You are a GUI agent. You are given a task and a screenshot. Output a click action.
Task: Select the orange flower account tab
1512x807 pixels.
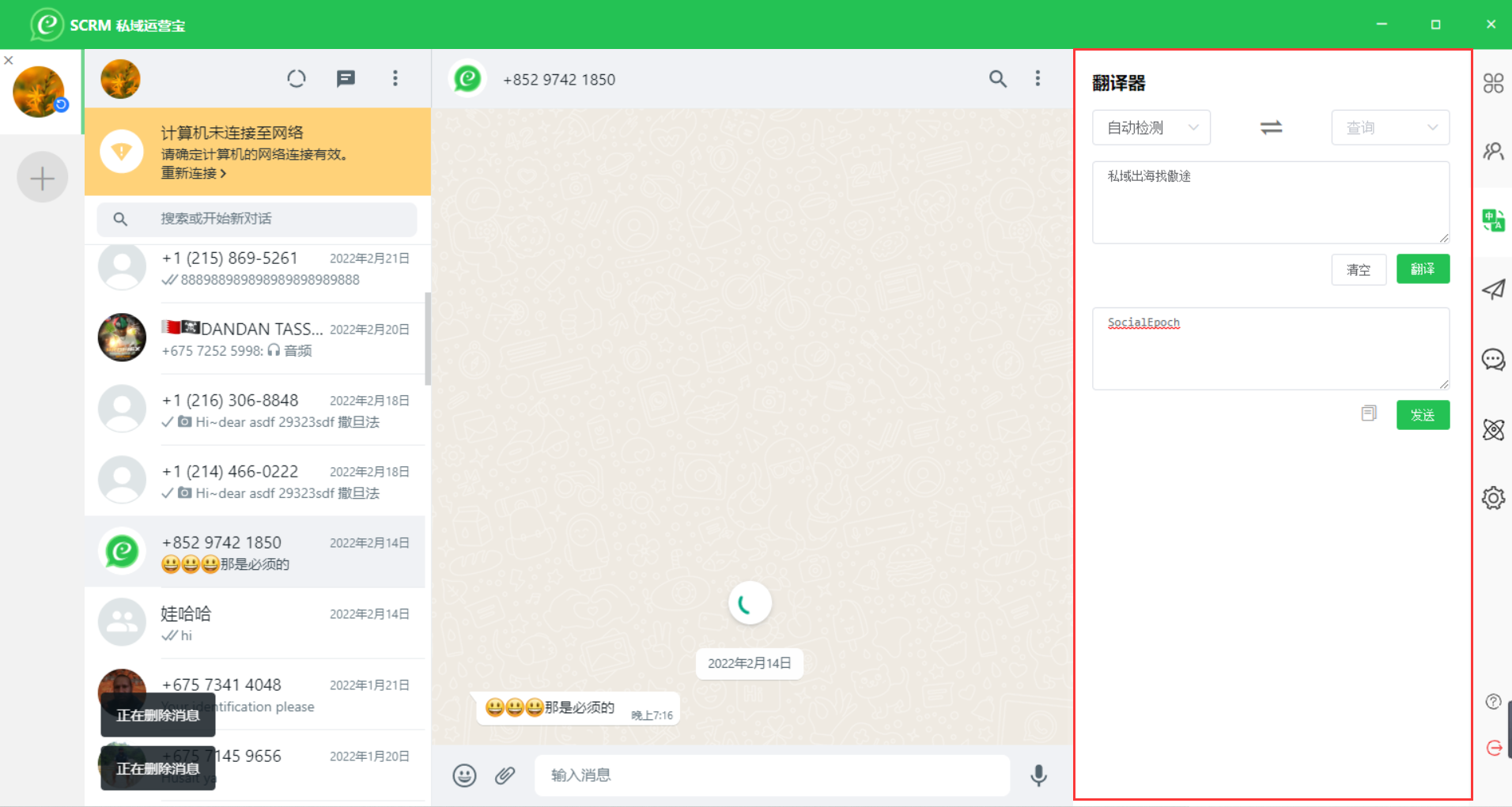[x=40, y=92]
